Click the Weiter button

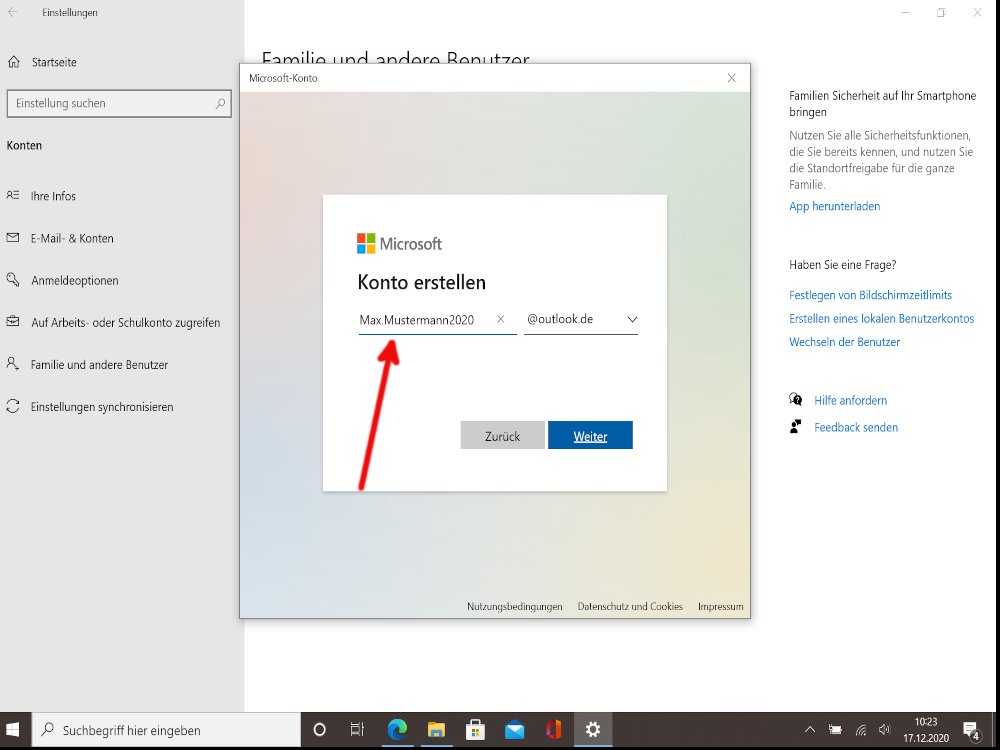pos(590,436)
